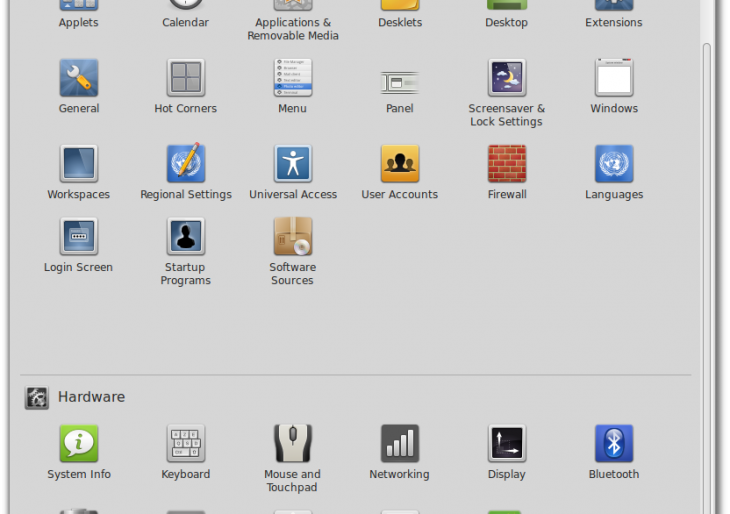Viewport: 730px width, 514px height.
Task: Open Login Screen settings
Action: coord(79,245)
